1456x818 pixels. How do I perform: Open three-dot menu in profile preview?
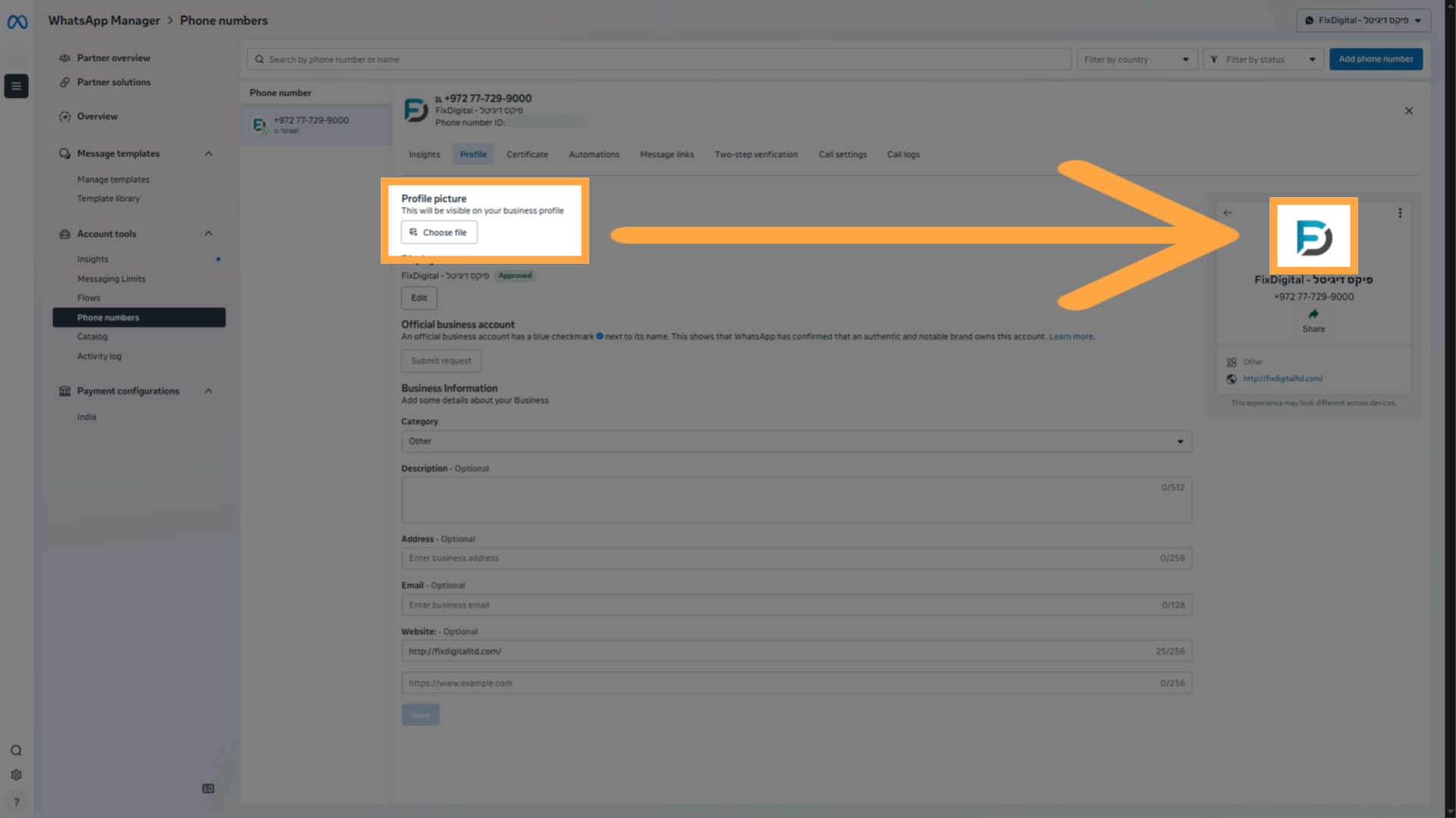1400,213
